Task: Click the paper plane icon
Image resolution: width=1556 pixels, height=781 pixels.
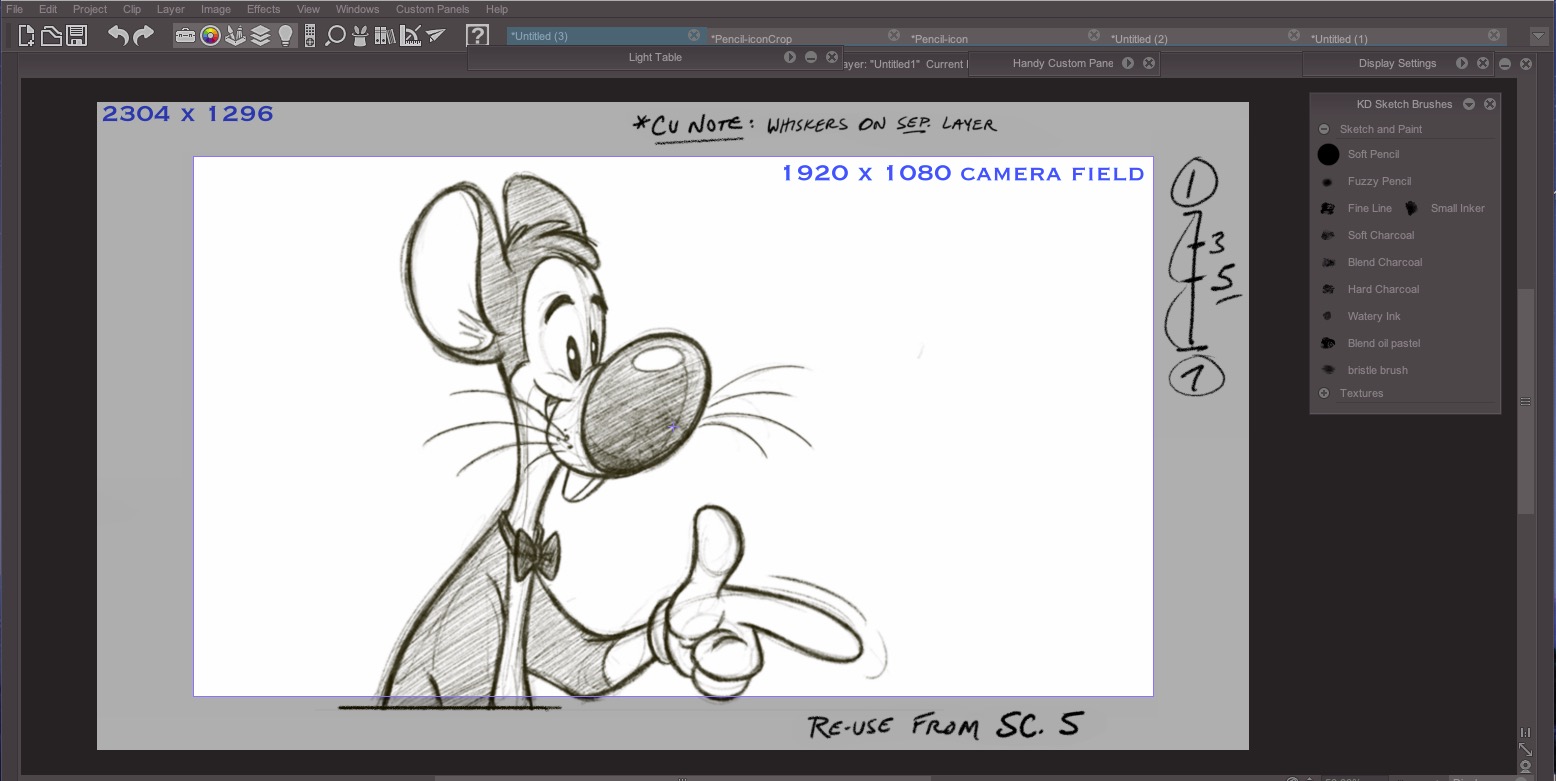Action: click(435, 36)
